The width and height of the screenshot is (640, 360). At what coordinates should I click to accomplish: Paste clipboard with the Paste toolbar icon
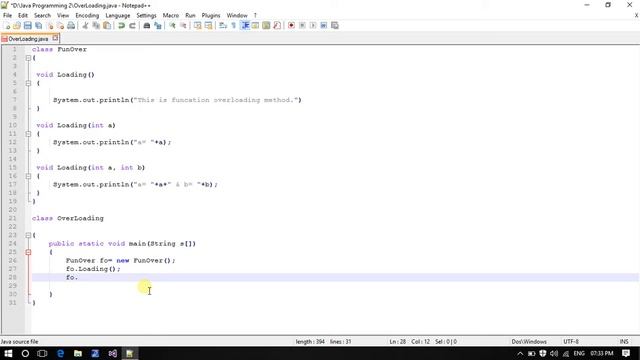(107, 25)
